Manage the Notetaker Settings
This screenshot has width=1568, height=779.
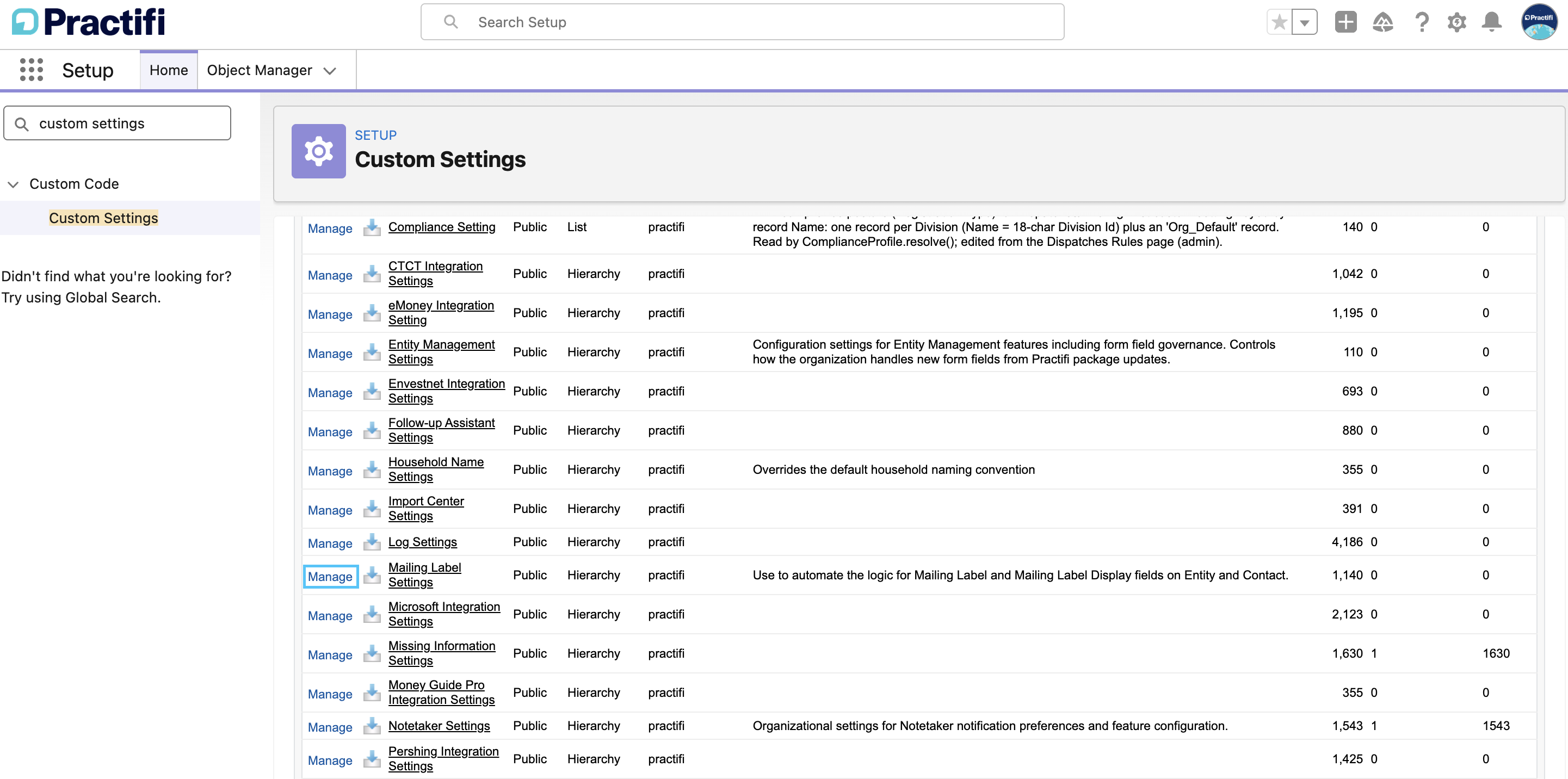coord(330,727)
